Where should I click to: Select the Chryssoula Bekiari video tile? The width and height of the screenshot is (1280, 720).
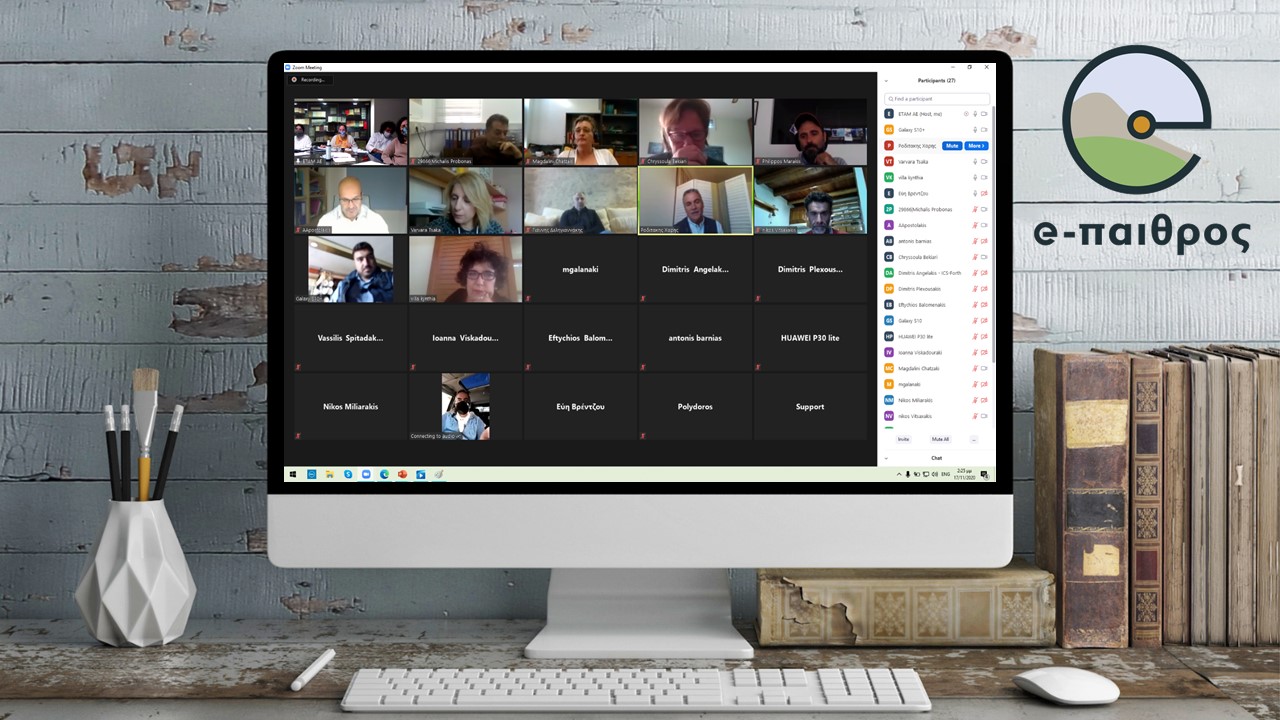click(x=695, y=132)
